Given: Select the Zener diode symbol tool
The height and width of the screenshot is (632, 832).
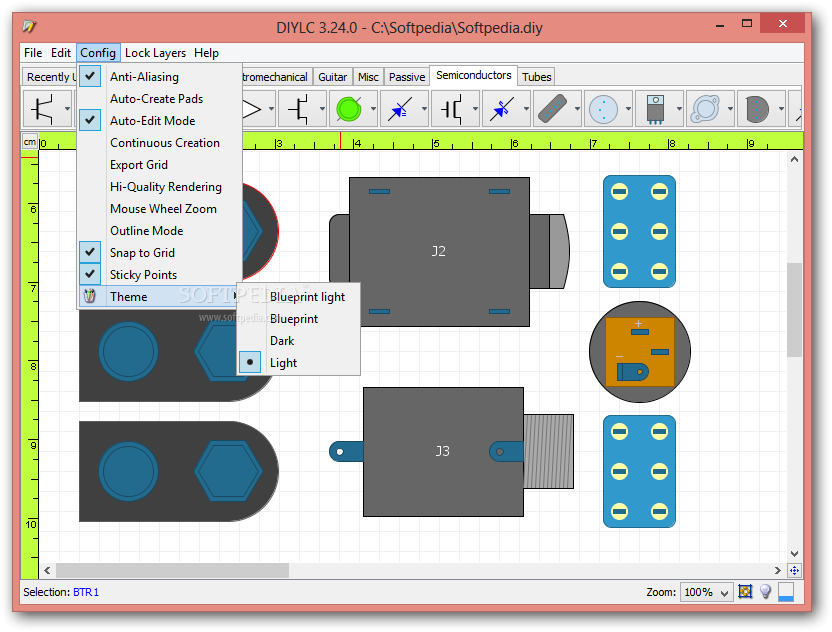Looking at the screenshot, I should [x=501, y=109].
